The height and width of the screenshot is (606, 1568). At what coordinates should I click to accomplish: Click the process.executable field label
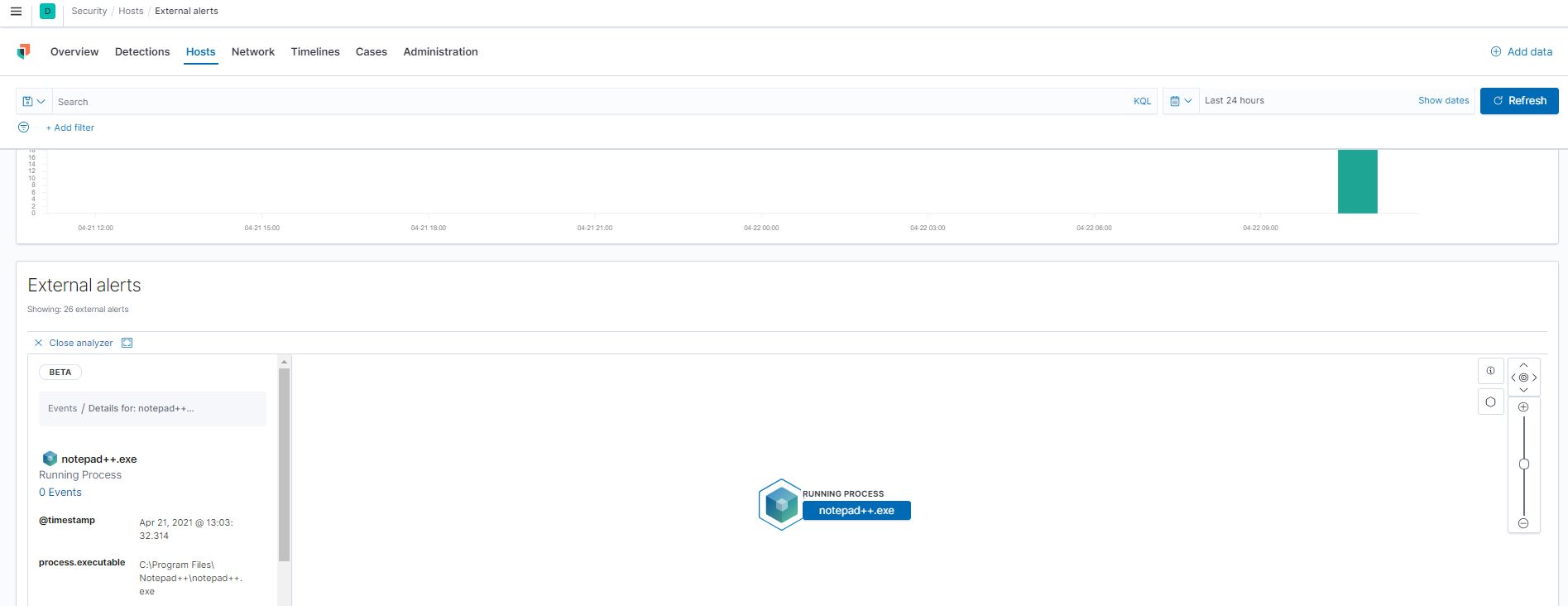(x=82, y=562)
